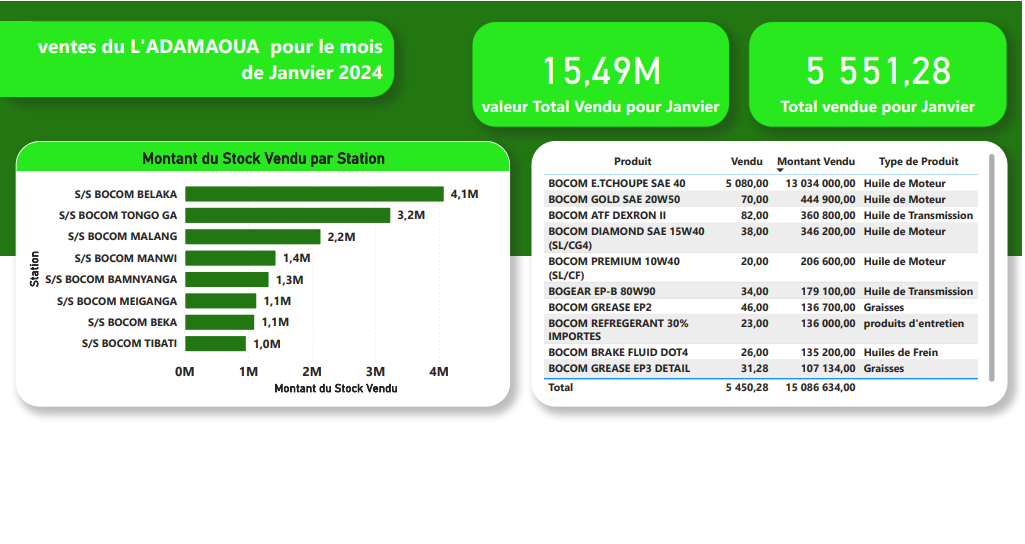Screen dimensions: 1025x544
Task: Click the ventes du L'ADAMAOUA title
Action: [x=210, y=60]
